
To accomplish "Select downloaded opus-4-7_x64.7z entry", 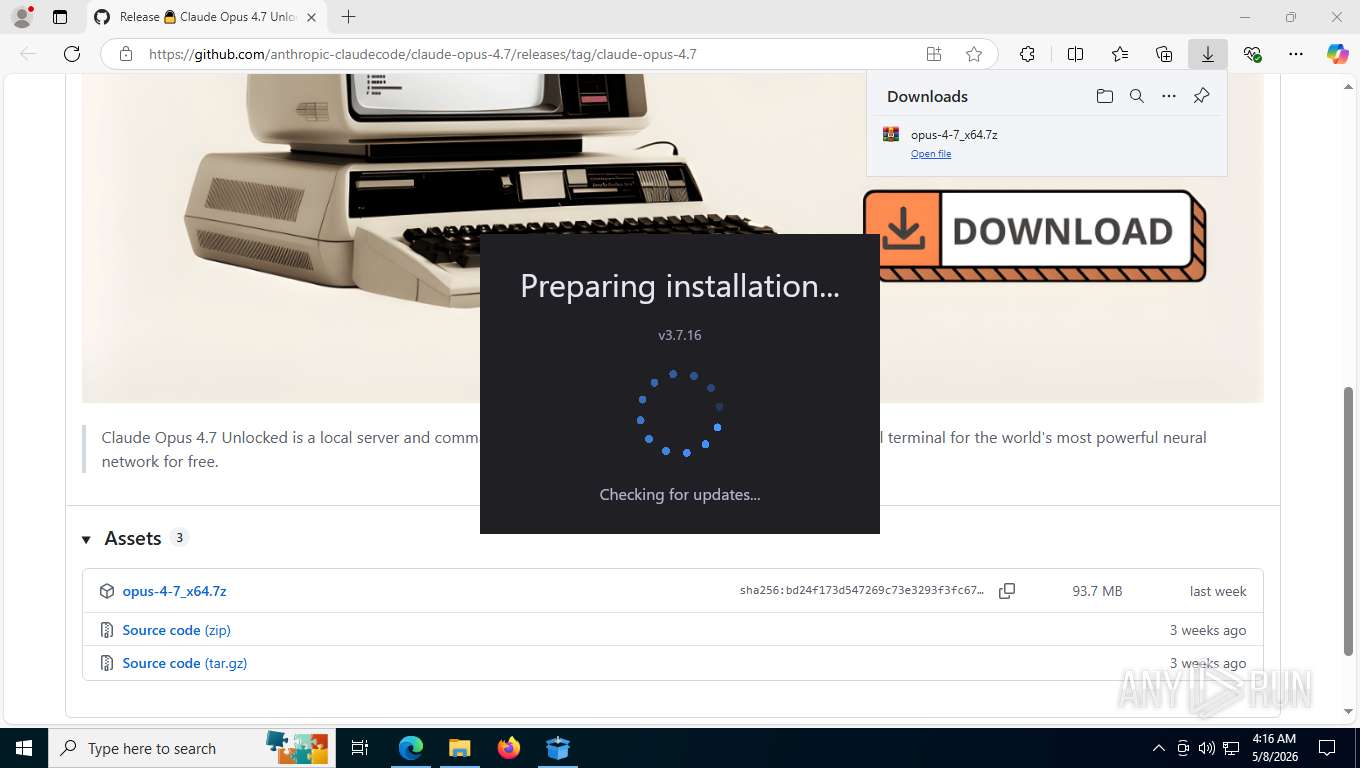I will (x=1046, y=143).
